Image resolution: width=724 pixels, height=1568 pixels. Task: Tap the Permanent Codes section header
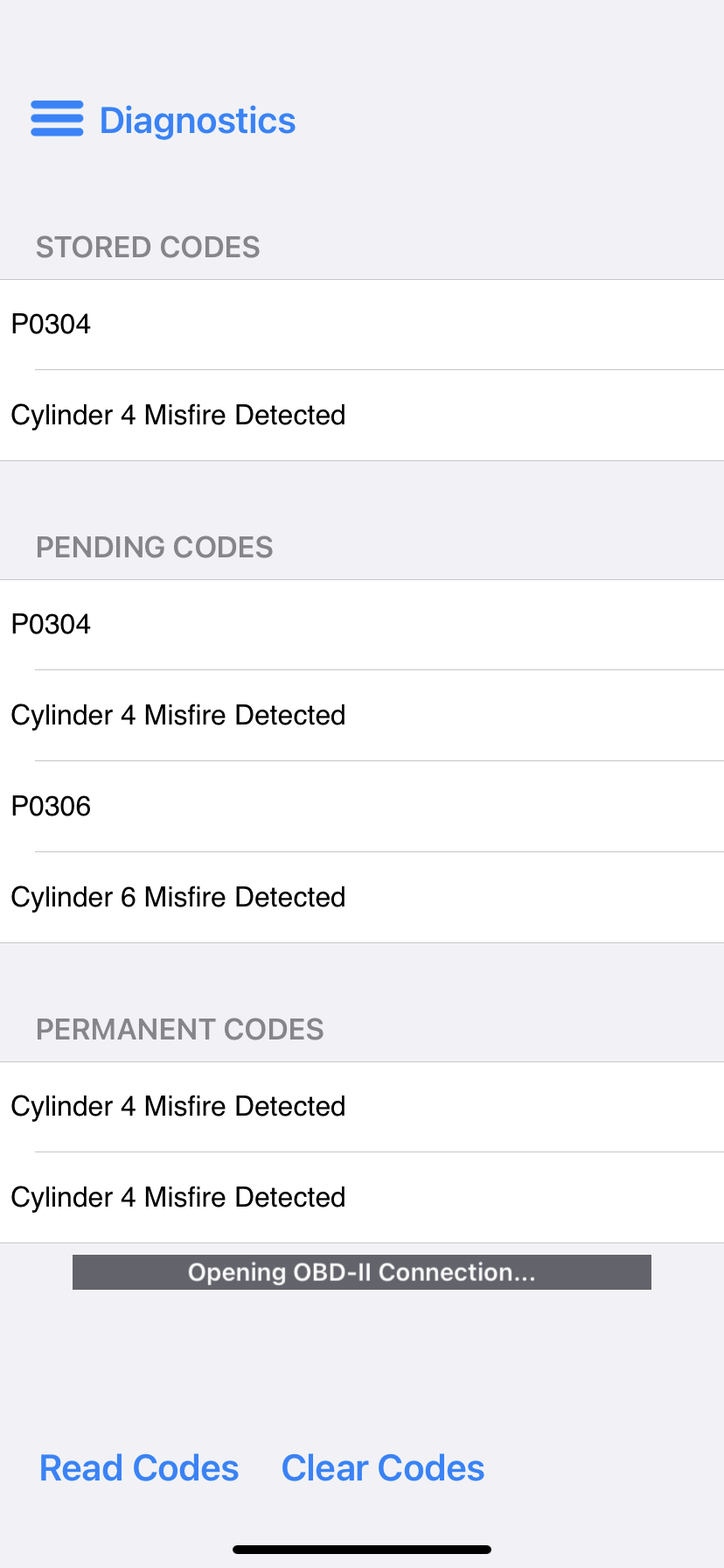pos(180,1030)
